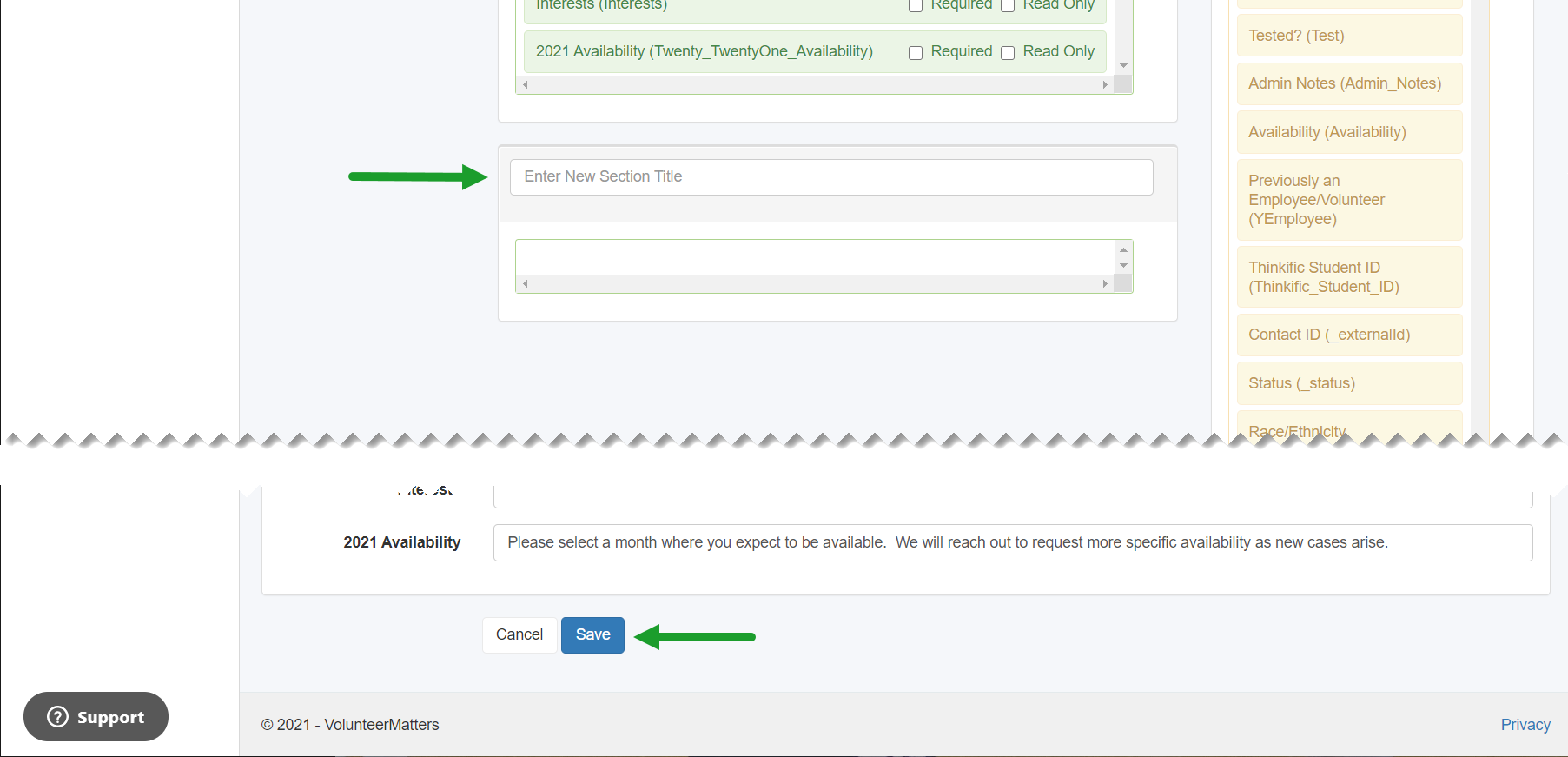Click the 2021 Availability form label

(x=402, y=542)
